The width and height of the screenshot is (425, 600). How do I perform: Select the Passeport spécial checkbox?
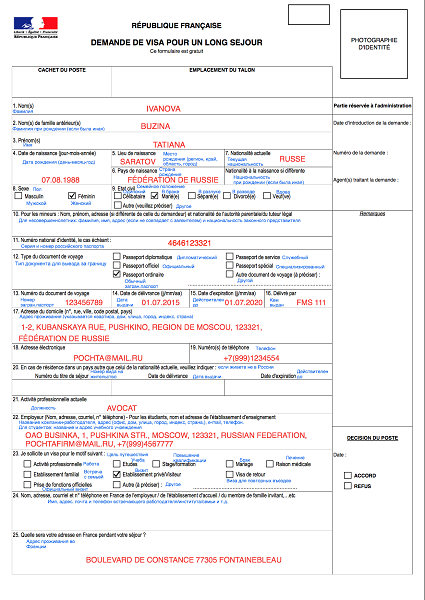[230, 265]
